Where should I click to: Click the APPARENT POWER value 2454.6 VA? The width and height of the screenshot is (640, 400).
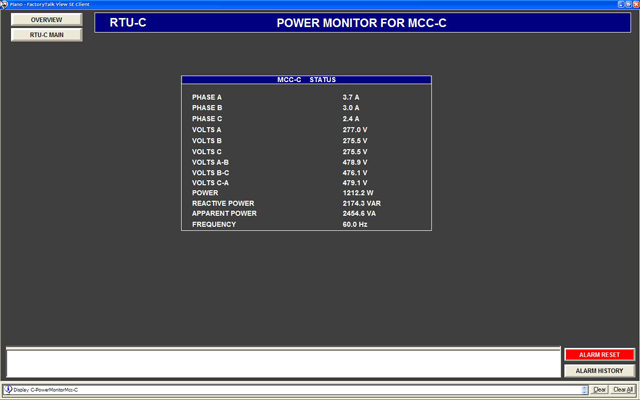359,213
